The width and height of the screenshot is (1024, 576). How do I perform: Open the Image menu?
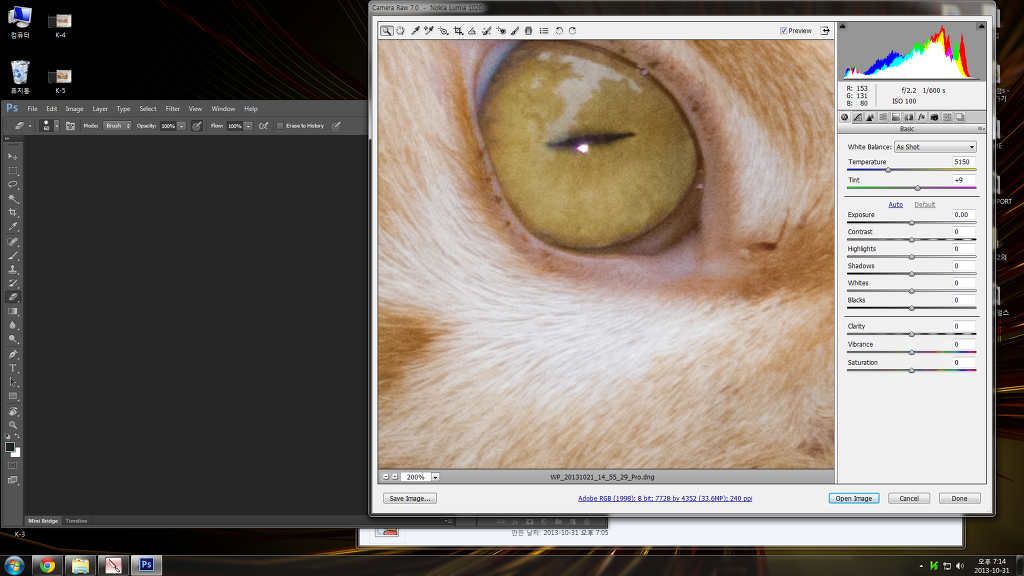point(74,109)
